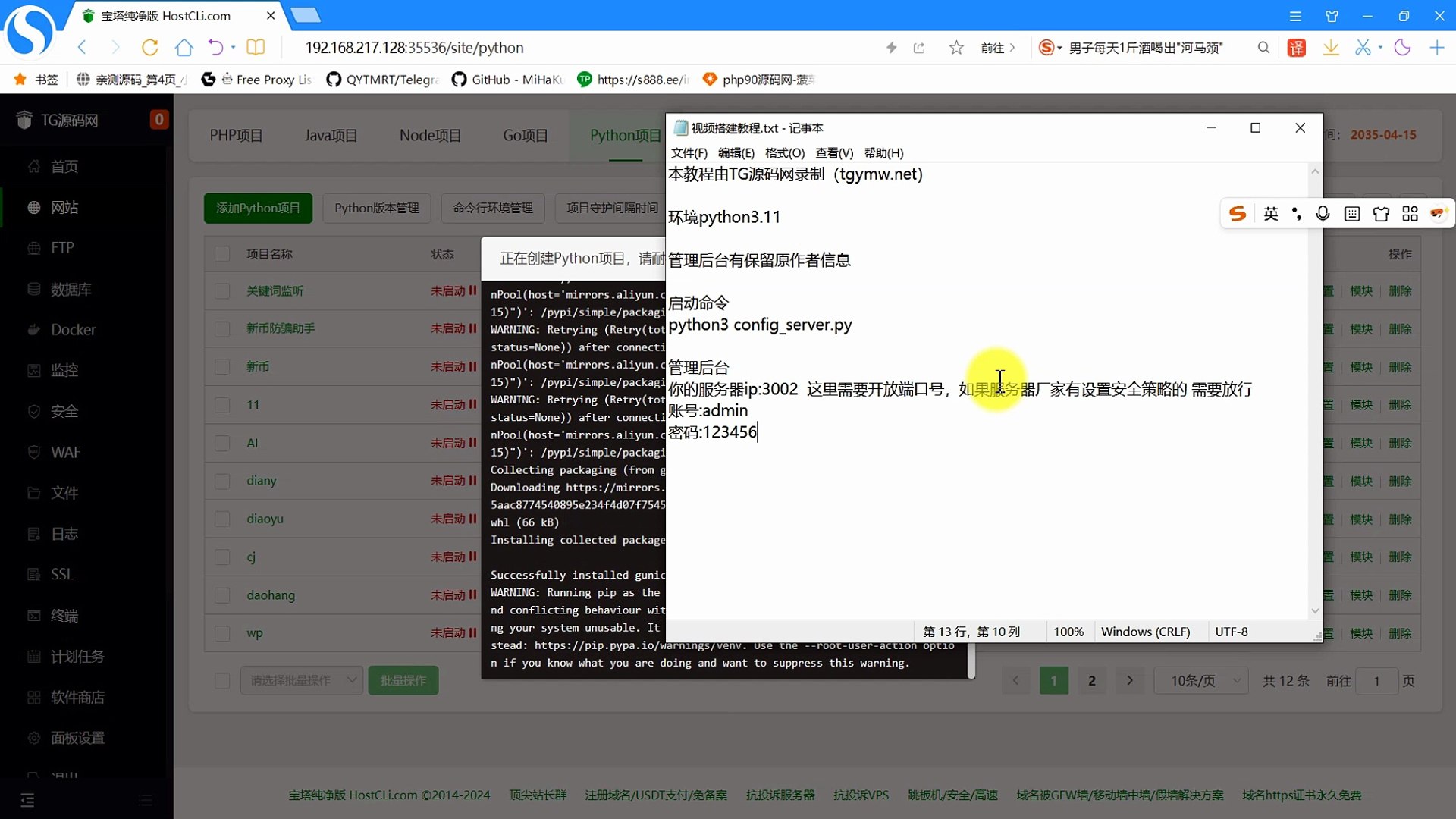Click the browser back arrow icon
This screenshot has width=1456, height=819.
click(82, 48)
